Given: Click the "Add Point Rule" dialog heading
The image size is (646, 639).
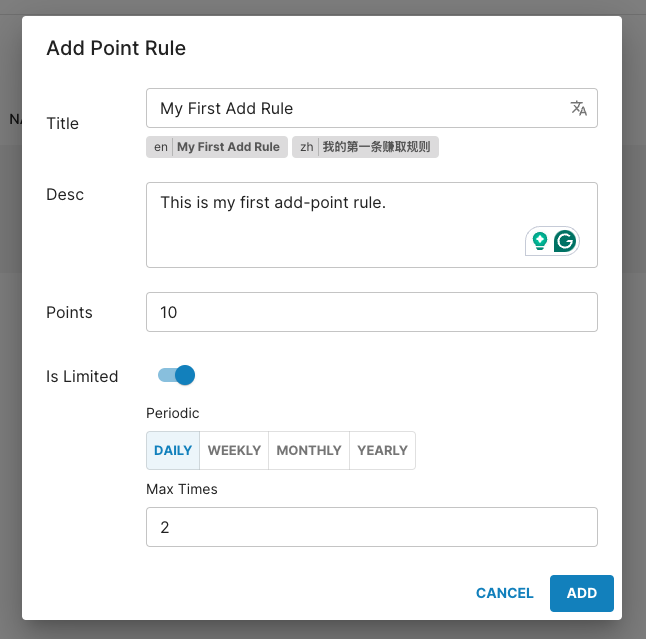Looking at the screenshot, I should pos(116,48).
